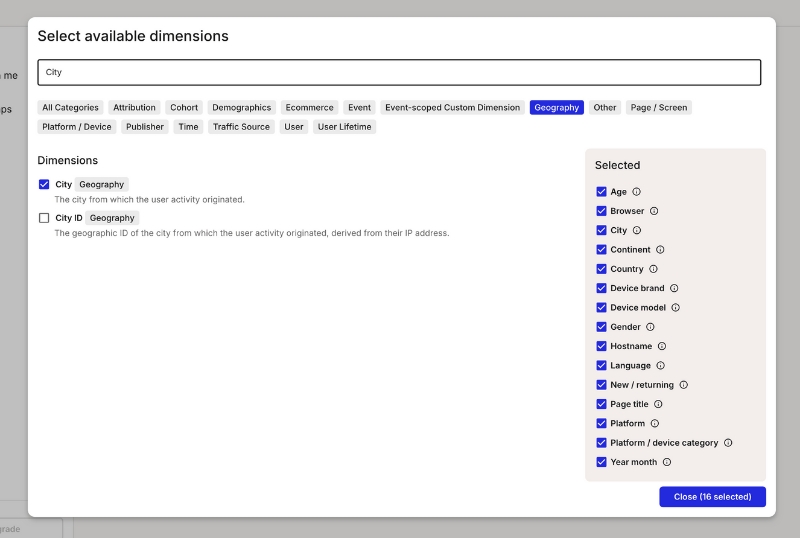Filter by Time category
Screen dimensions: 800x538
click(188, 127)
